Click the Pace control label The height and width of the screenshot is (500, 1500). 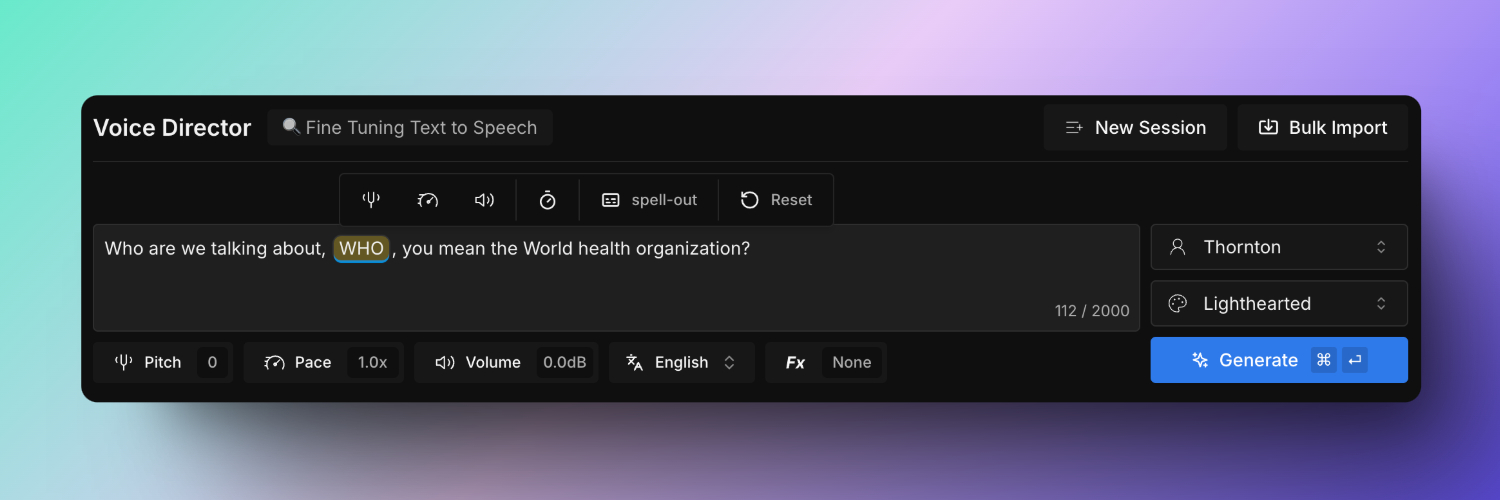pyautogui.click(x=313, y=362)
